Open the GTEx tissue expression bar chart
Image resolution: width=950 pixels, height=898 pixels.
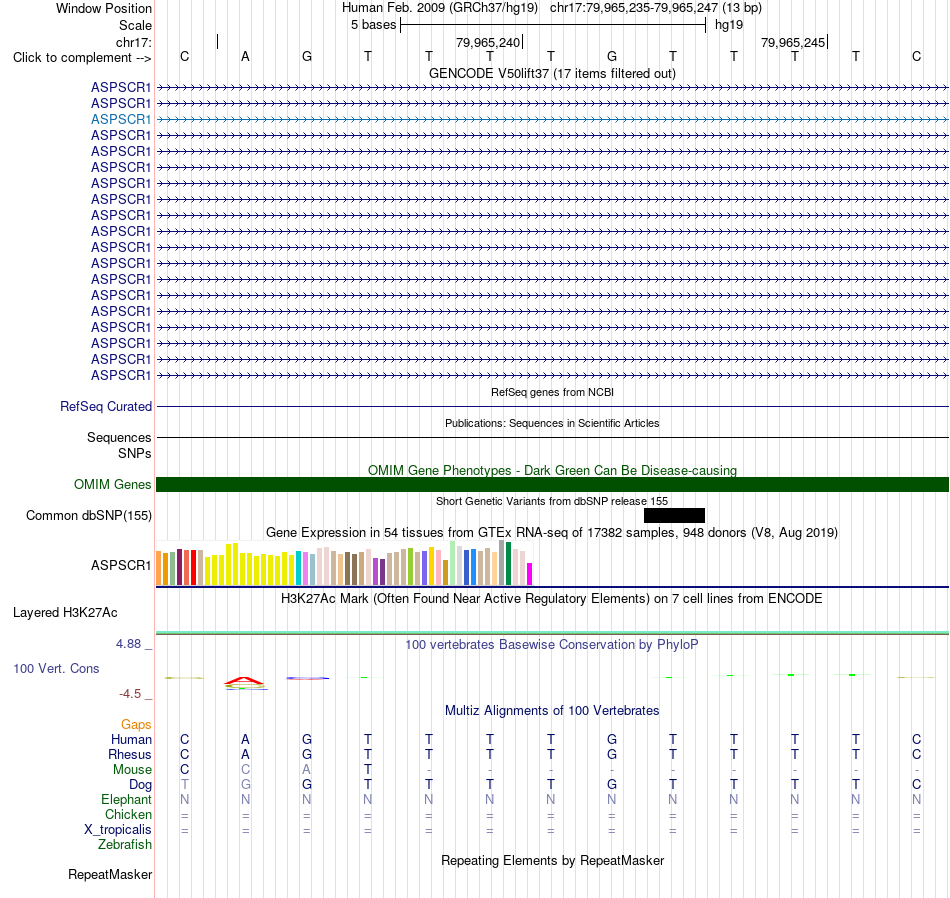pyautogui.click(x=344, y=563)
